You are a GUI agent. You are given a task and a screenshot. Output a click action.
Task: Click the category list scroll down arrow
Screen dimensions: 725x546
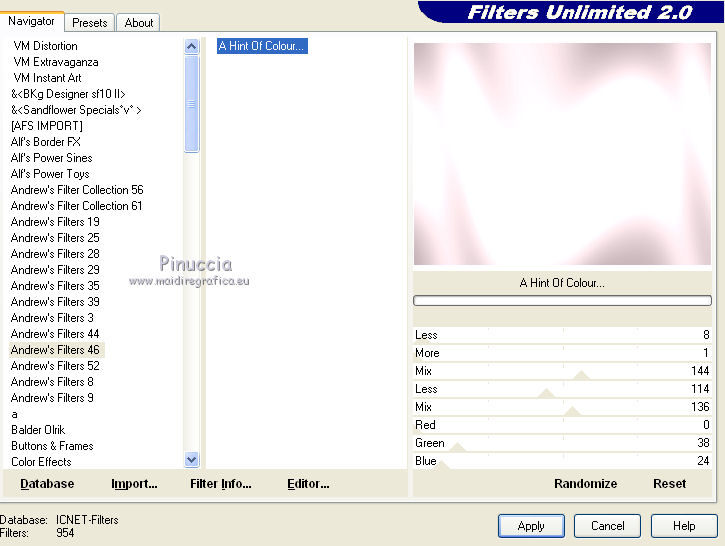coord(191,460)
